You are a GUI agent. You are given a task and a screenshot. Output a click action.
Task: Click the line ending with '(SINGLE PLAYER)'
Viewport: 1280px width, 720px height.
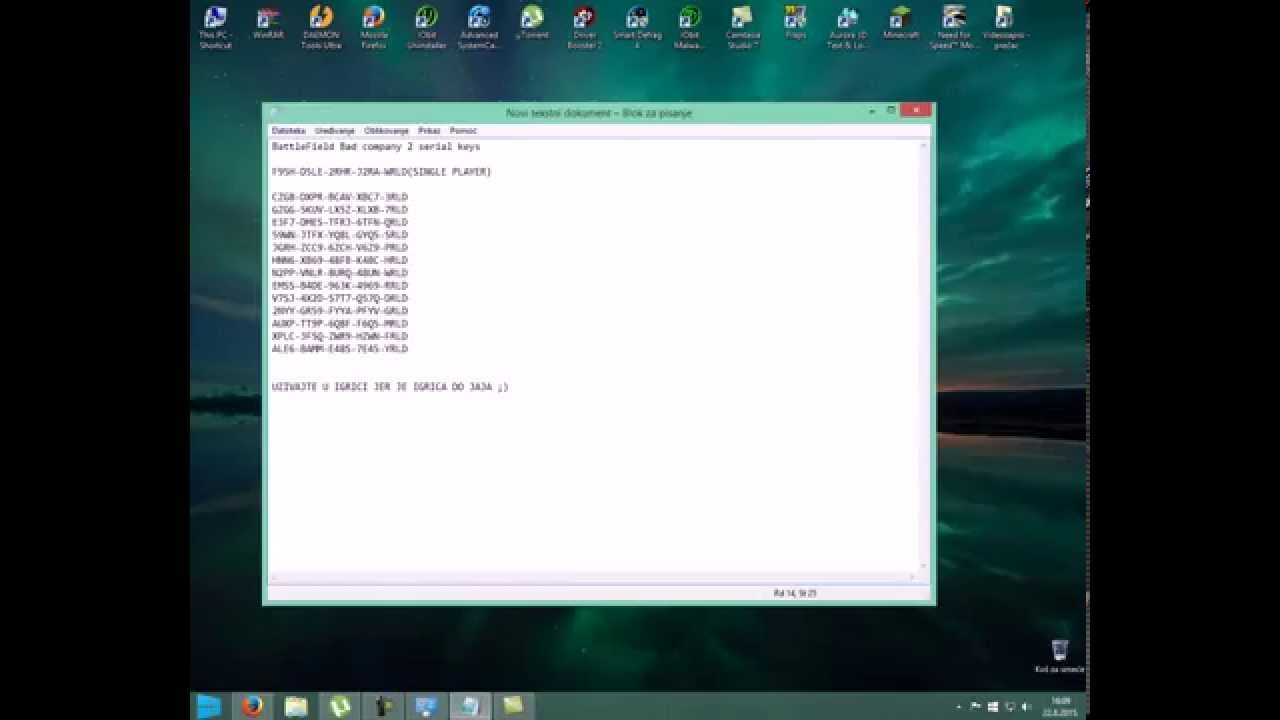pyautogui.click(x=381, y=172)
